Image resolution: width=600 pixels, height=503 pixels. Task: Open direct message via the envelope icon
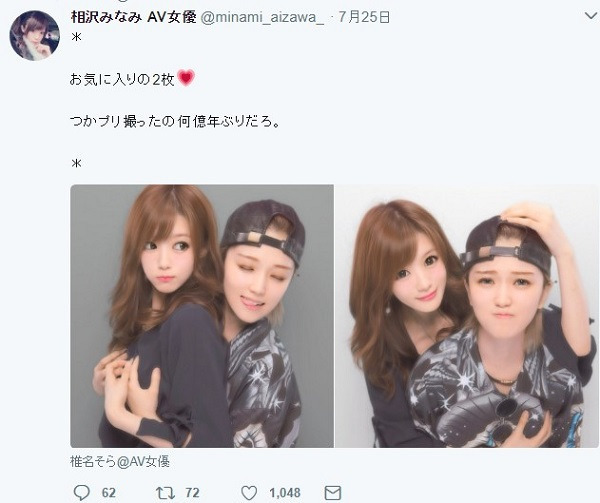[333, 493]
